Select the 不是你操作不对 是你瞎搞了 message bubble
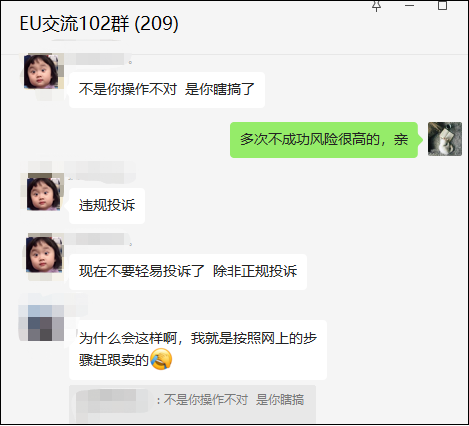Screen dimensions: 469x426 pyautogui.click(x=167, y=90)
